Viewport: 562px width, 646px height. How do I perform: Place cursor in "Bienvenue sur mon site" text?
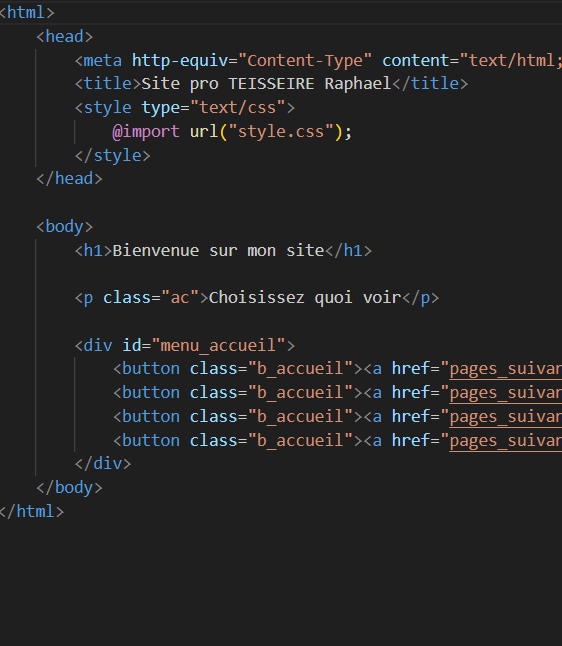coord(218,250)
